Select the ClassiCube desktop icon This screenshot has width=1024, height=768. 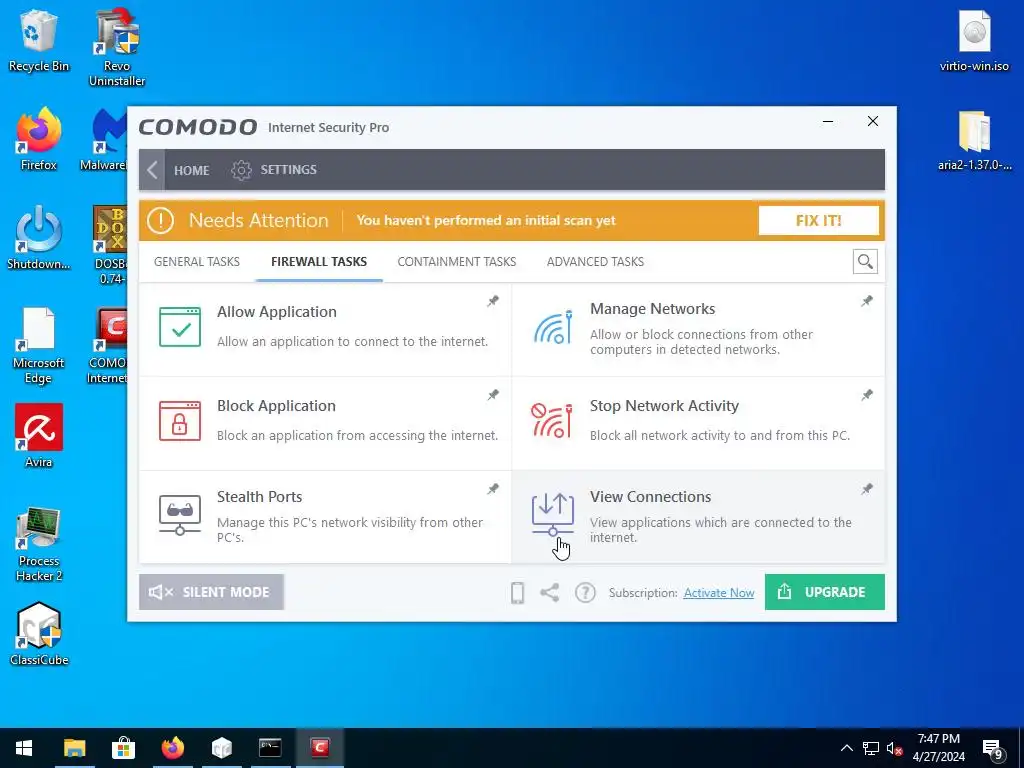tap(39, 634)
